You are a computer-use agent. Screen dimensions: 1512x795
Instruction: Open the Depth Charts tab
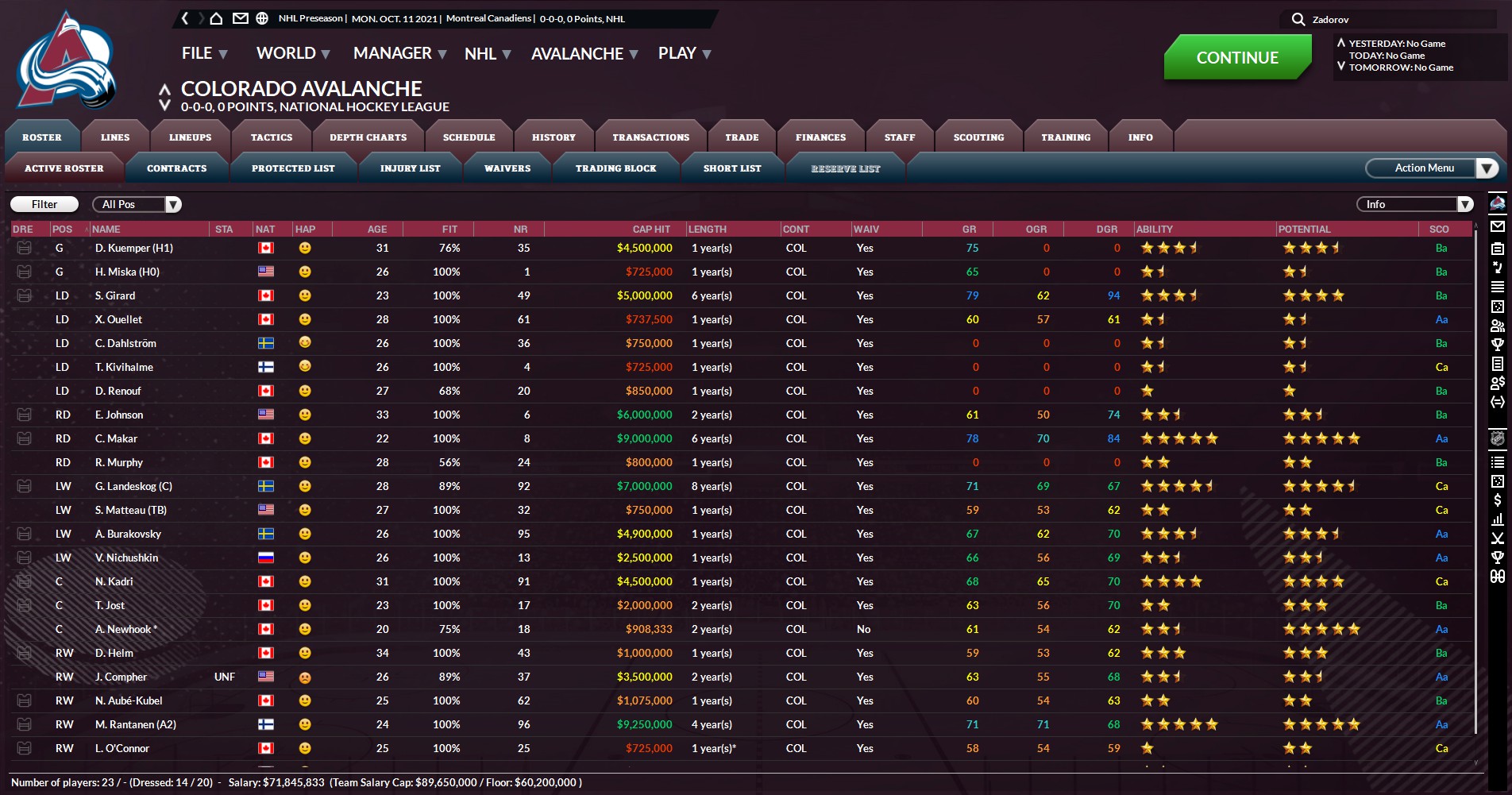click(368, 137)
